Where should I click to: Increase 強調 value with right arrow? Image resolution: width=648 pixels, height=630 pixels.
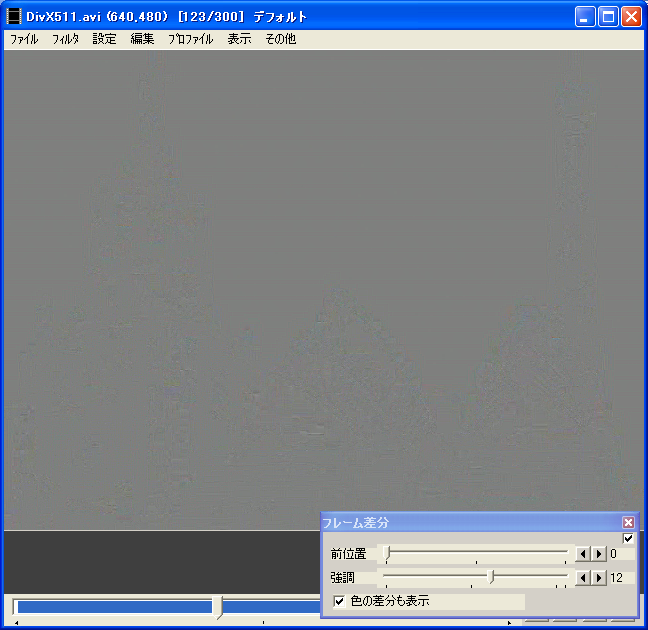point(598,577)
